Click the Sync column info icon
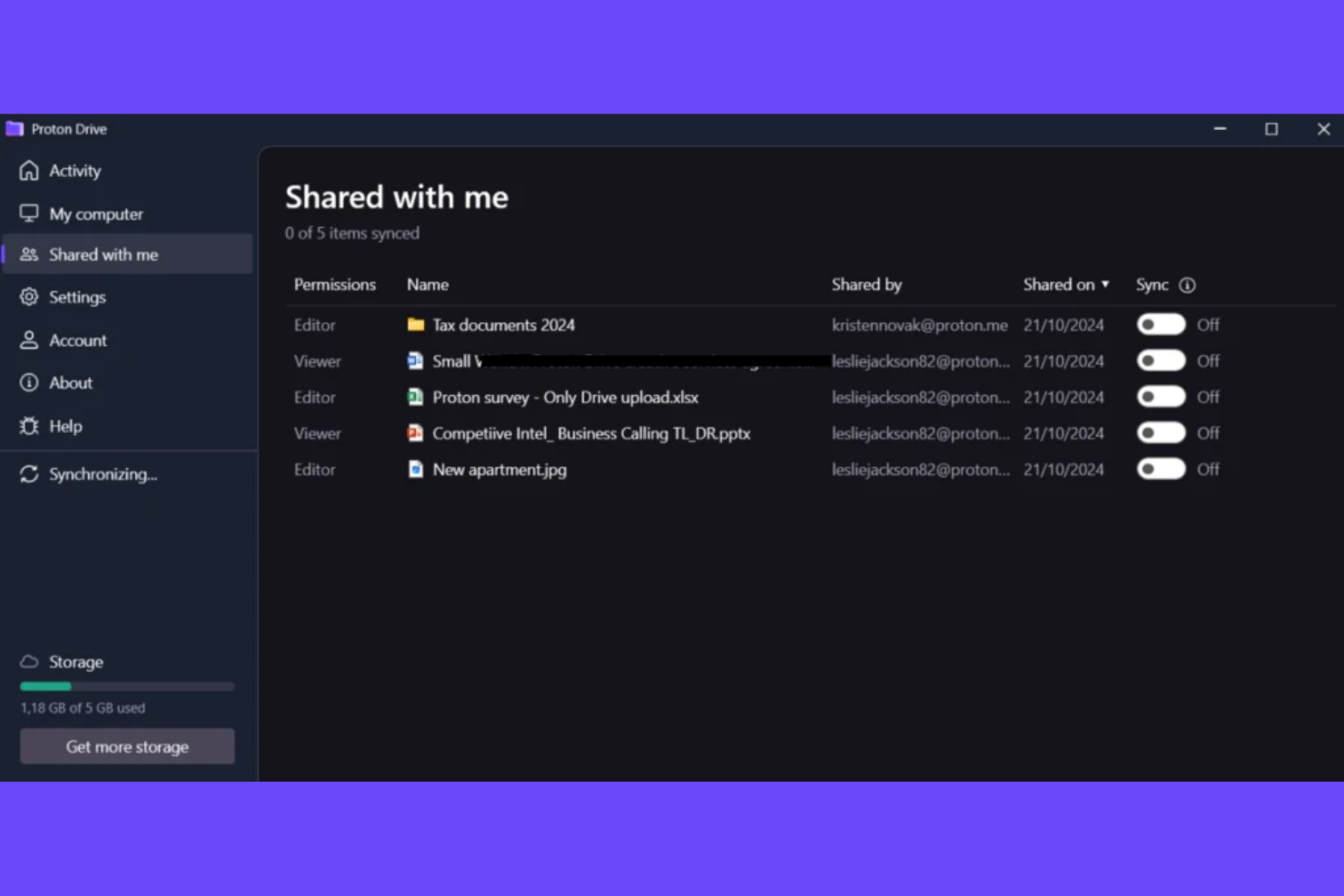This screenshot has height=896, width=1344. coord(1187,285)
